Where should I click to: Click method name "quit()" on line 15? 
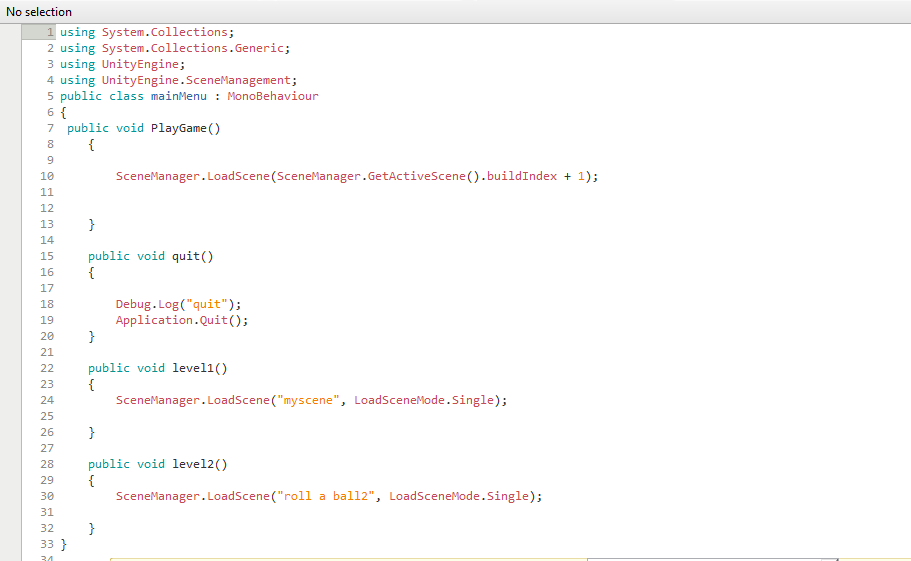(193, 256)
